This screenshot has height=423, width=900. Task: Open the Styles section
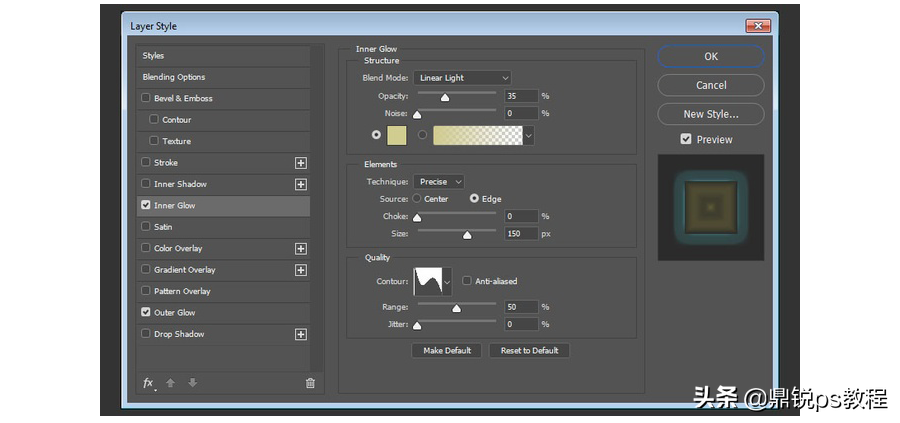click(x=223, y=56)
